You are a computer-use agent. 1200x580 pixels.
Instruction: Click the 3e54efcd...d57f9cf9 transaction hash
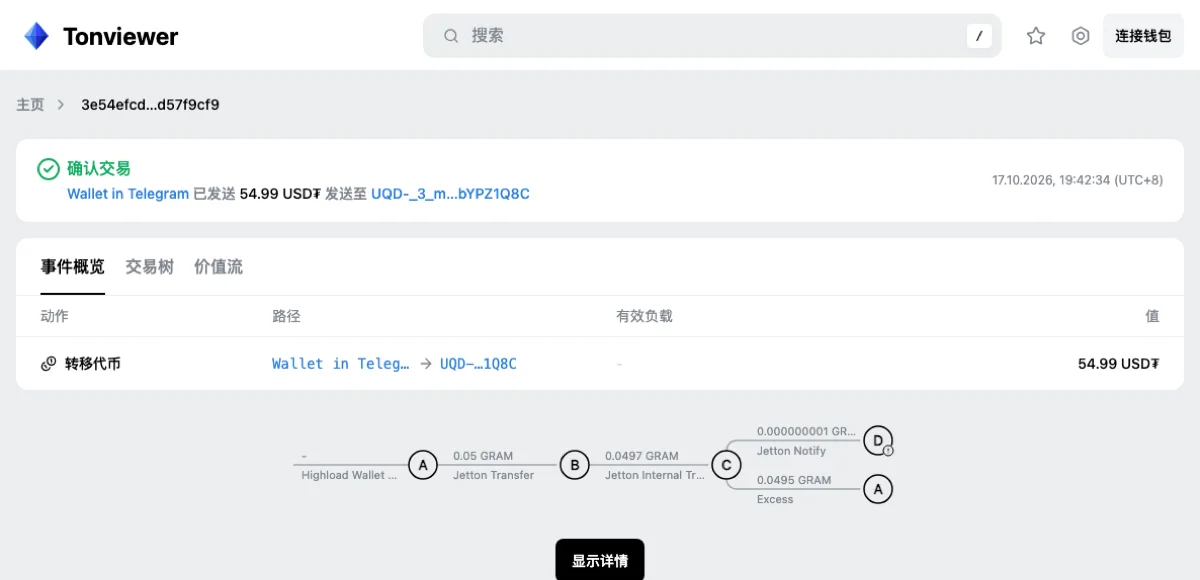click(150, 104)
